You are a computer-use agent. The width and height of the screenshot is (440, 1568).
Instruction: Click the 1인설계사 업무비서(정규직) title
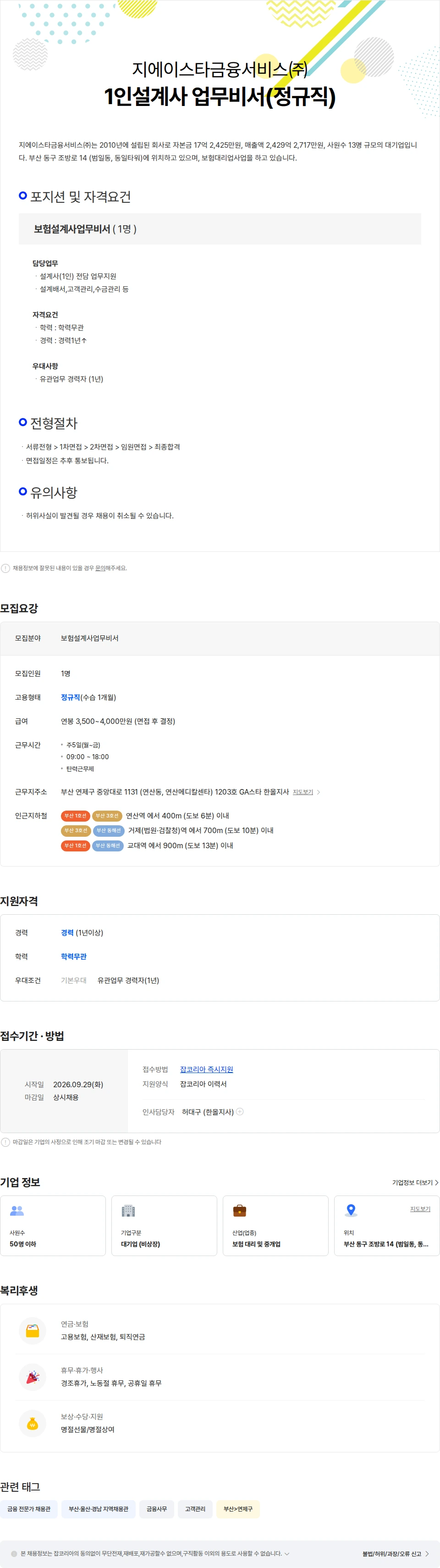coord(220,96)
